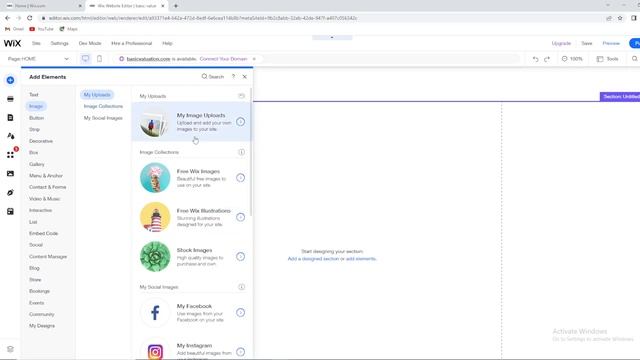Screen dimensions: 640x360
Task: Select the Text element category
Action: [x=33, y=95]
